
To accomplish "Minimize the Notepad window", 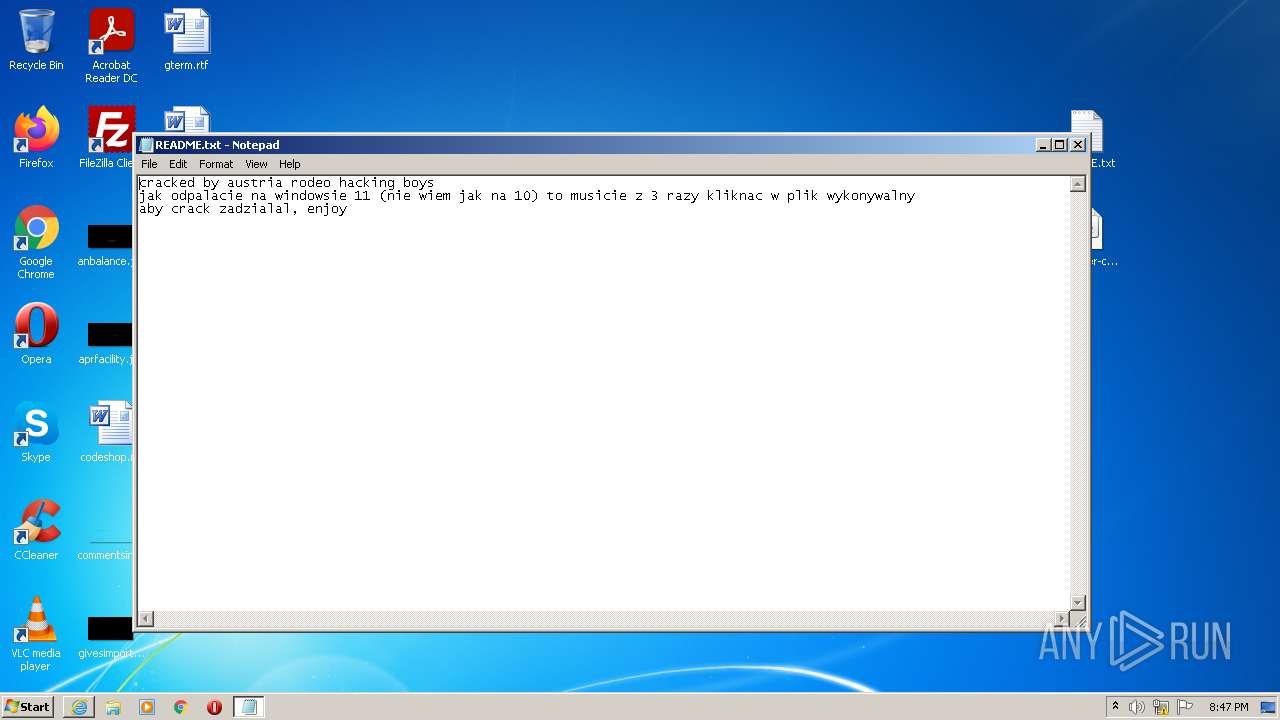I will click(x=1043, y=145).
